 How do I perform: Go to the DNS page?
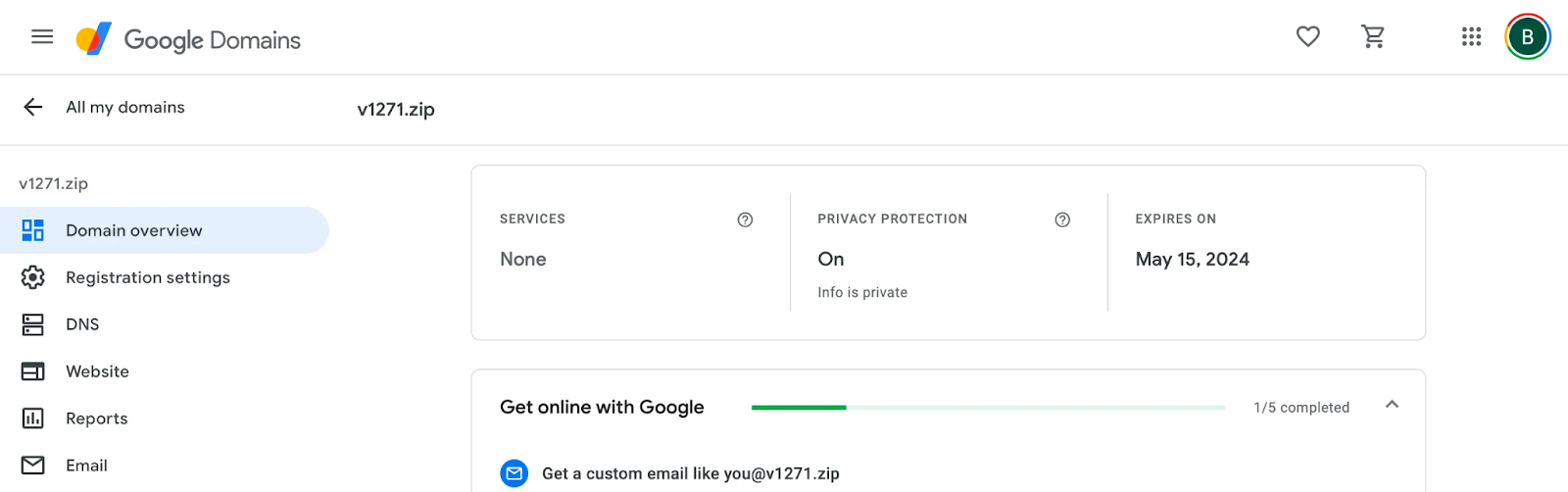click(82, 324)
